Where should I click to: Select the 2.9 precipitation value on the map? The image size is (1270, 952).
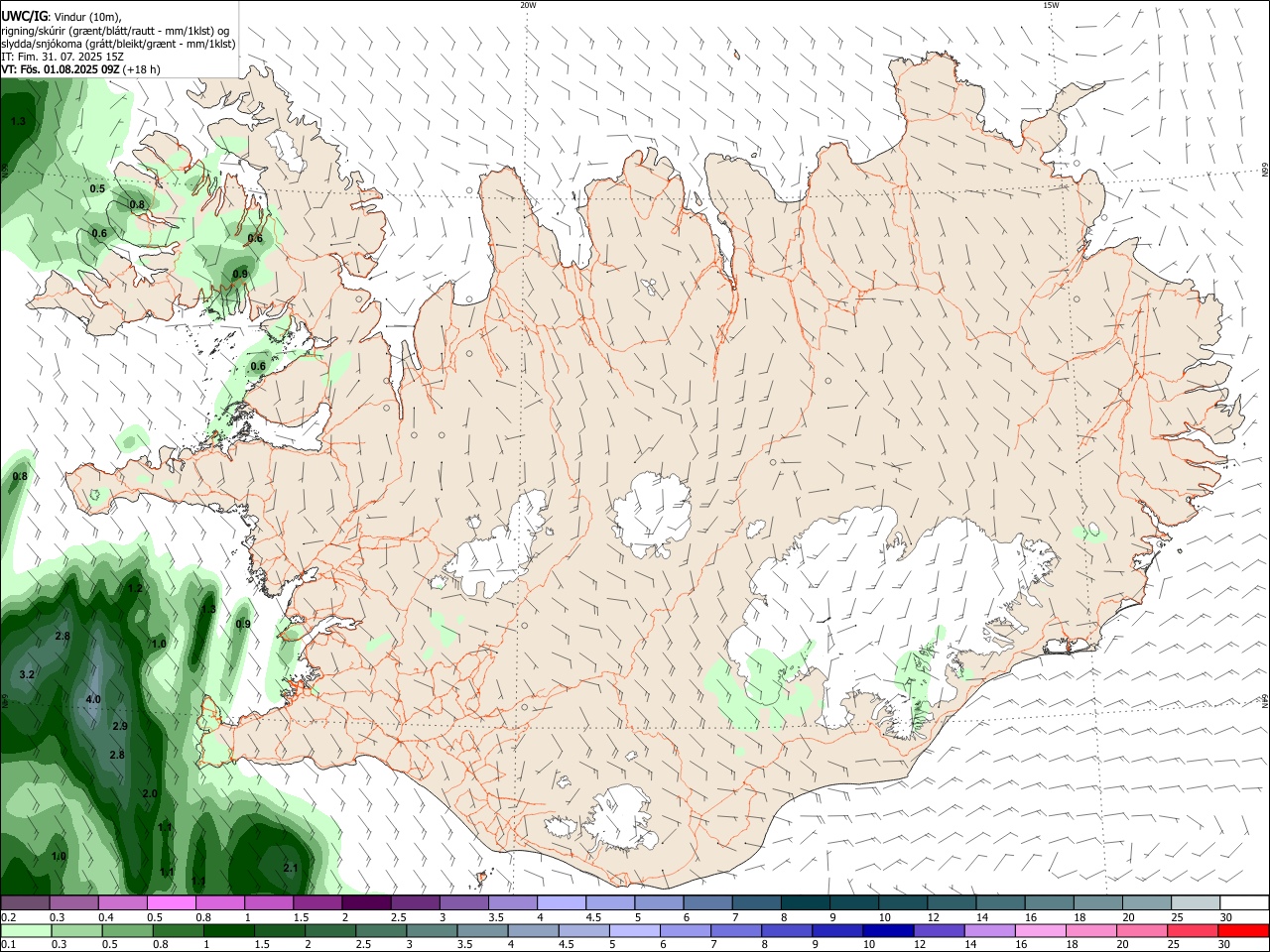click(120, 726)
